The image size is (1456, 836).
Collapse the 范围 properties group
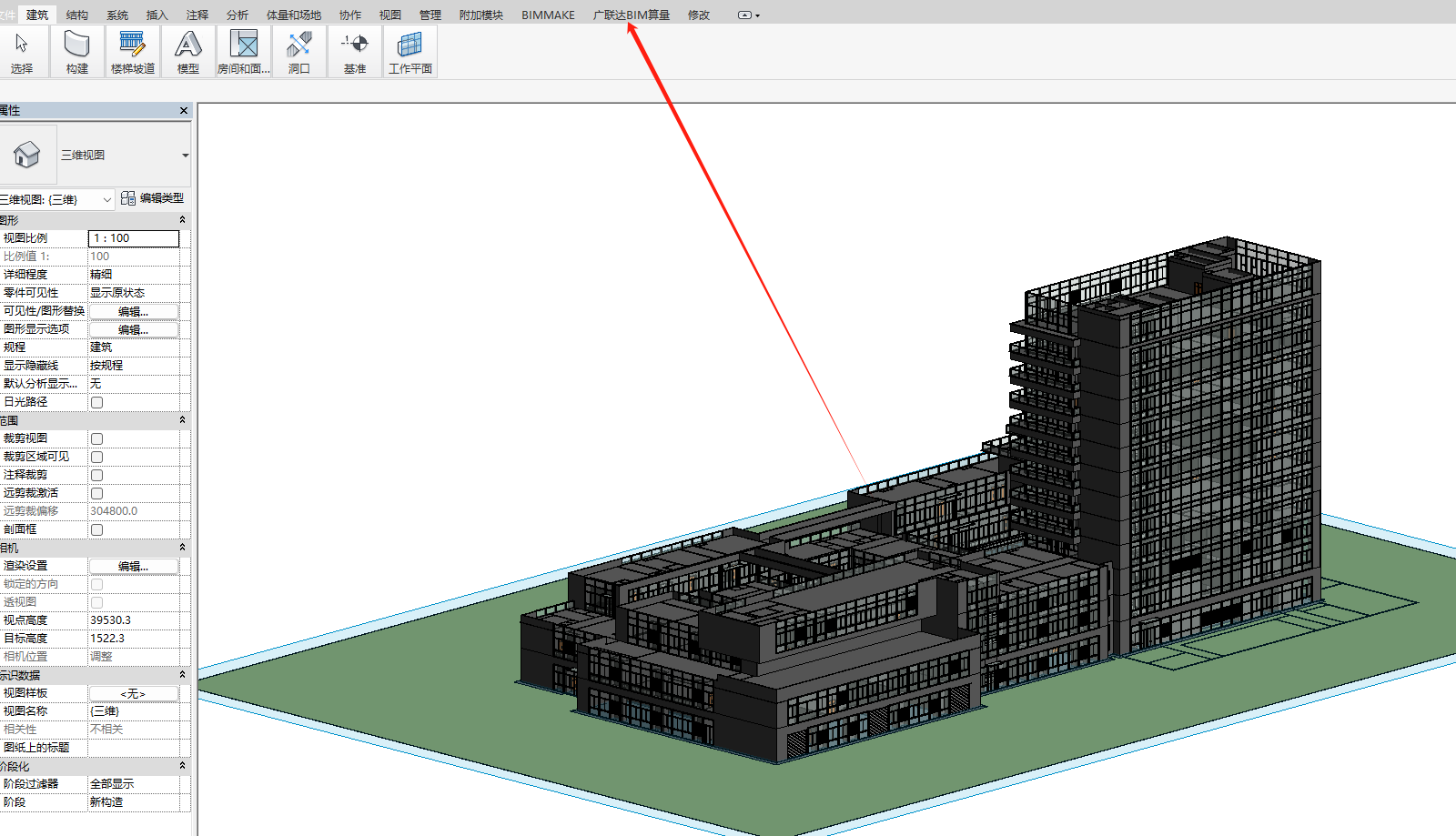pyautogui.click(x=182, y=420)
